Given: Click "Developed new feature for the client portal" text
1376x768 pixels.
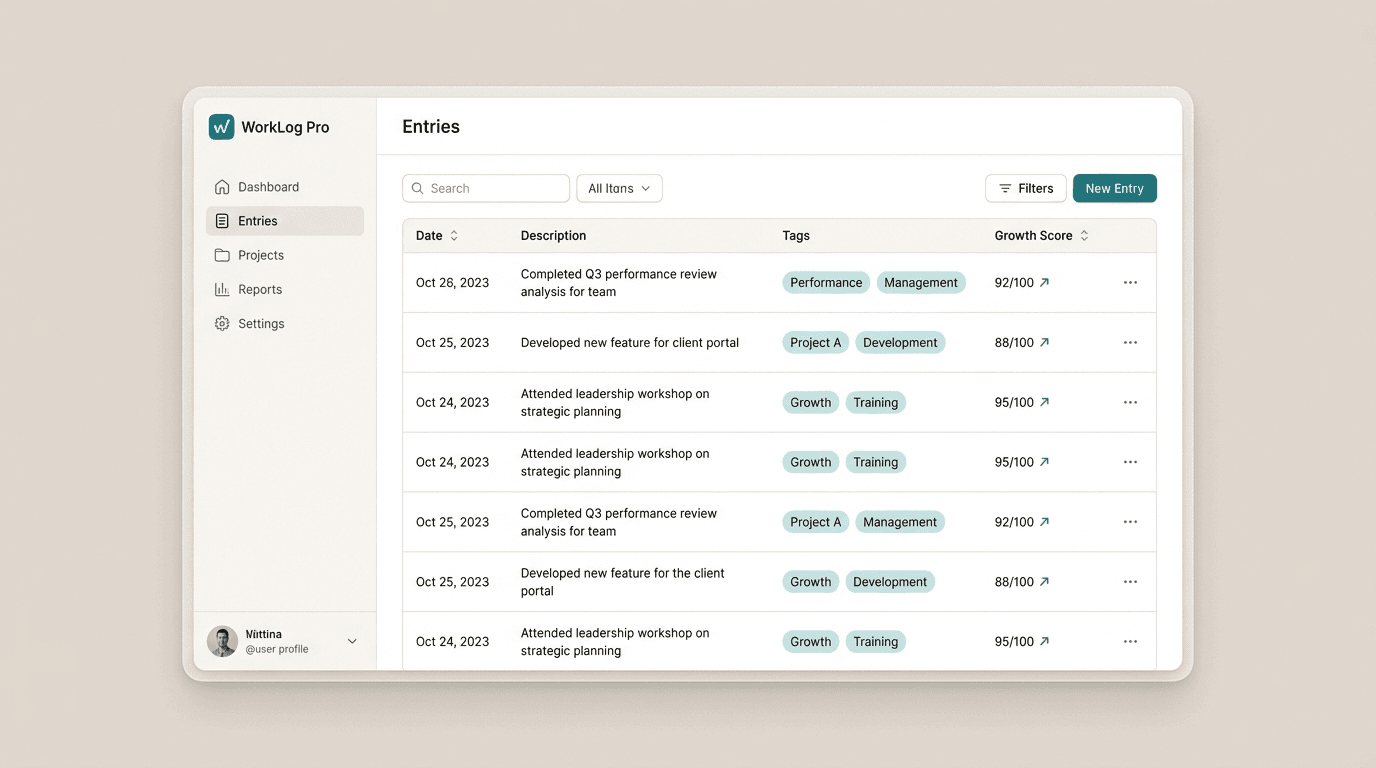Looking at the screenshot, I should click(622, 582).
